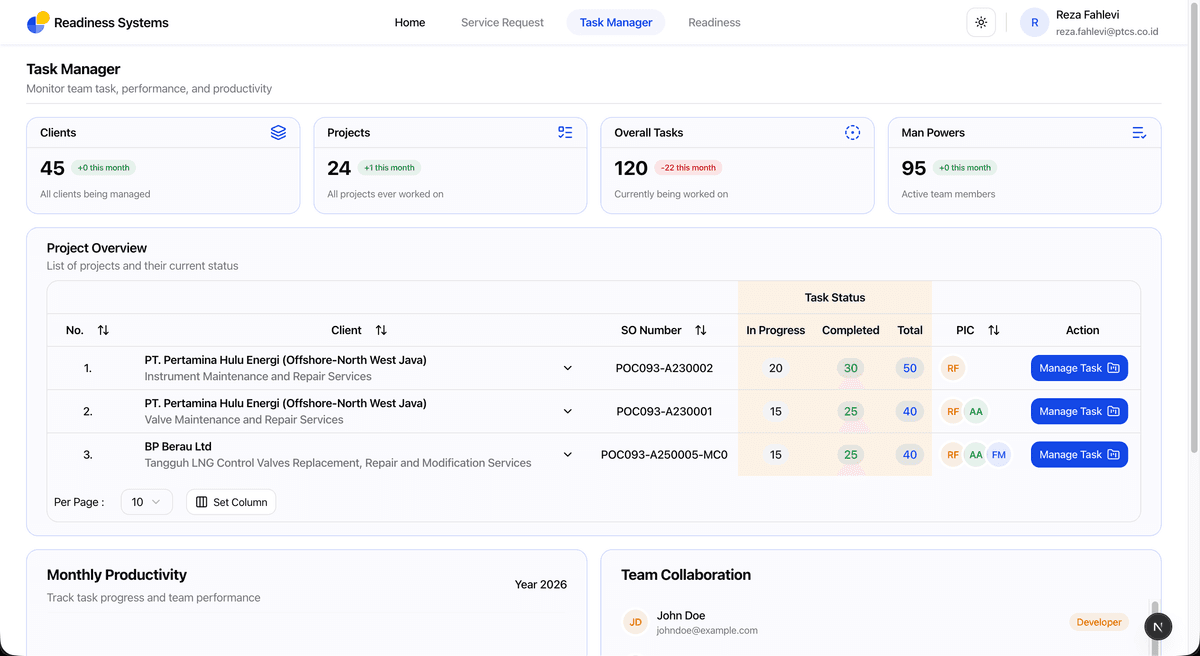Sort the table by PIC column
This screenshot has width=1200, height=656.
(x=994, y=330)
